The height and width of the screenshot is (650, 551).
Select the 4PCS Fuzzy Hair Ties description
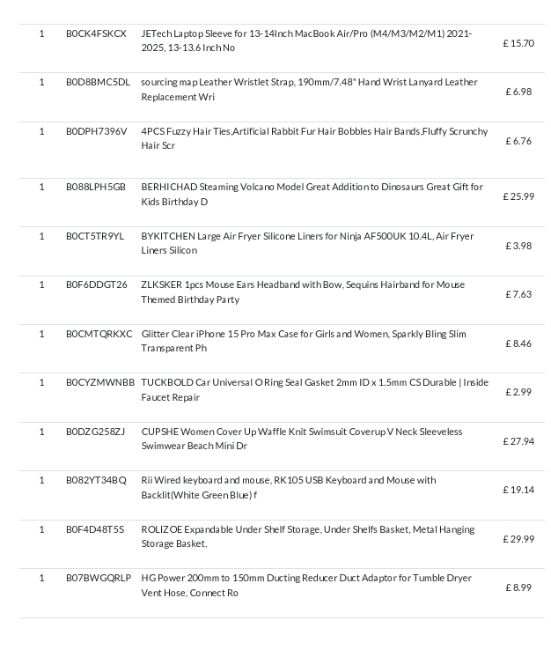[314, 138]
